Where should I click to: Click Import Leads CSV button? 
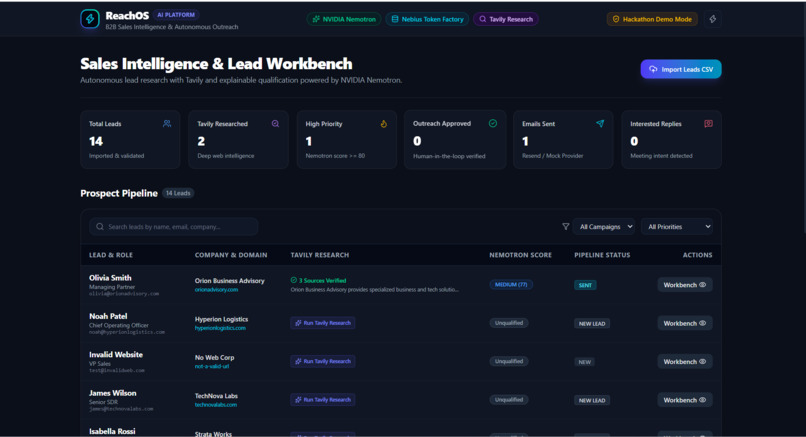pyautogui.click(x=681, y=69)
